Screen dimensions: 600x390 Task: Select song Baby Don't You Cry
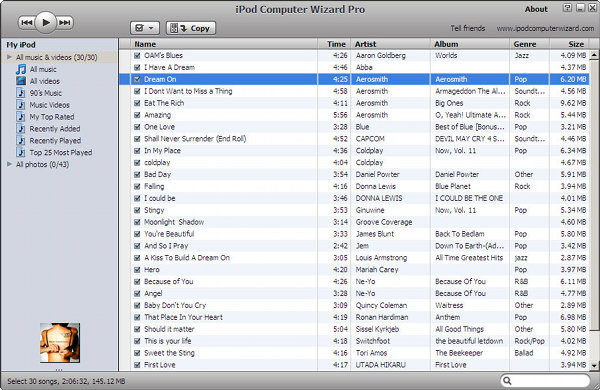[x=174, y=305]
